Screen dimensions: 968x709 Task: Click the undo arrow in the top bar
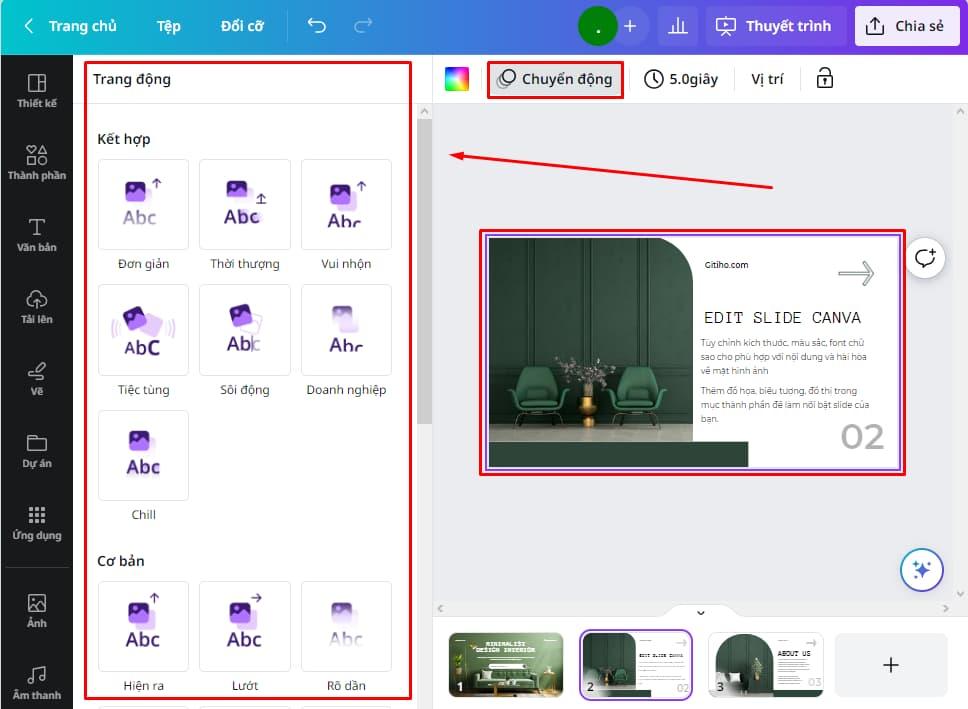point(317,26)
